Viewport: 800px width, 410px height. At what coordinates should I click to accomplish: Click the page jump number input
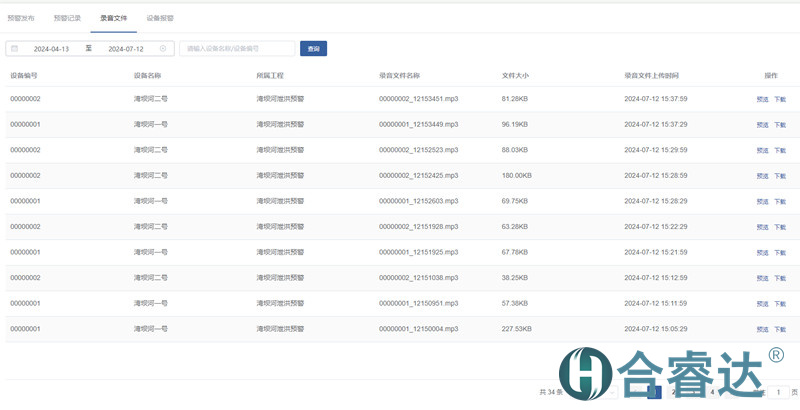pos(778,392)
